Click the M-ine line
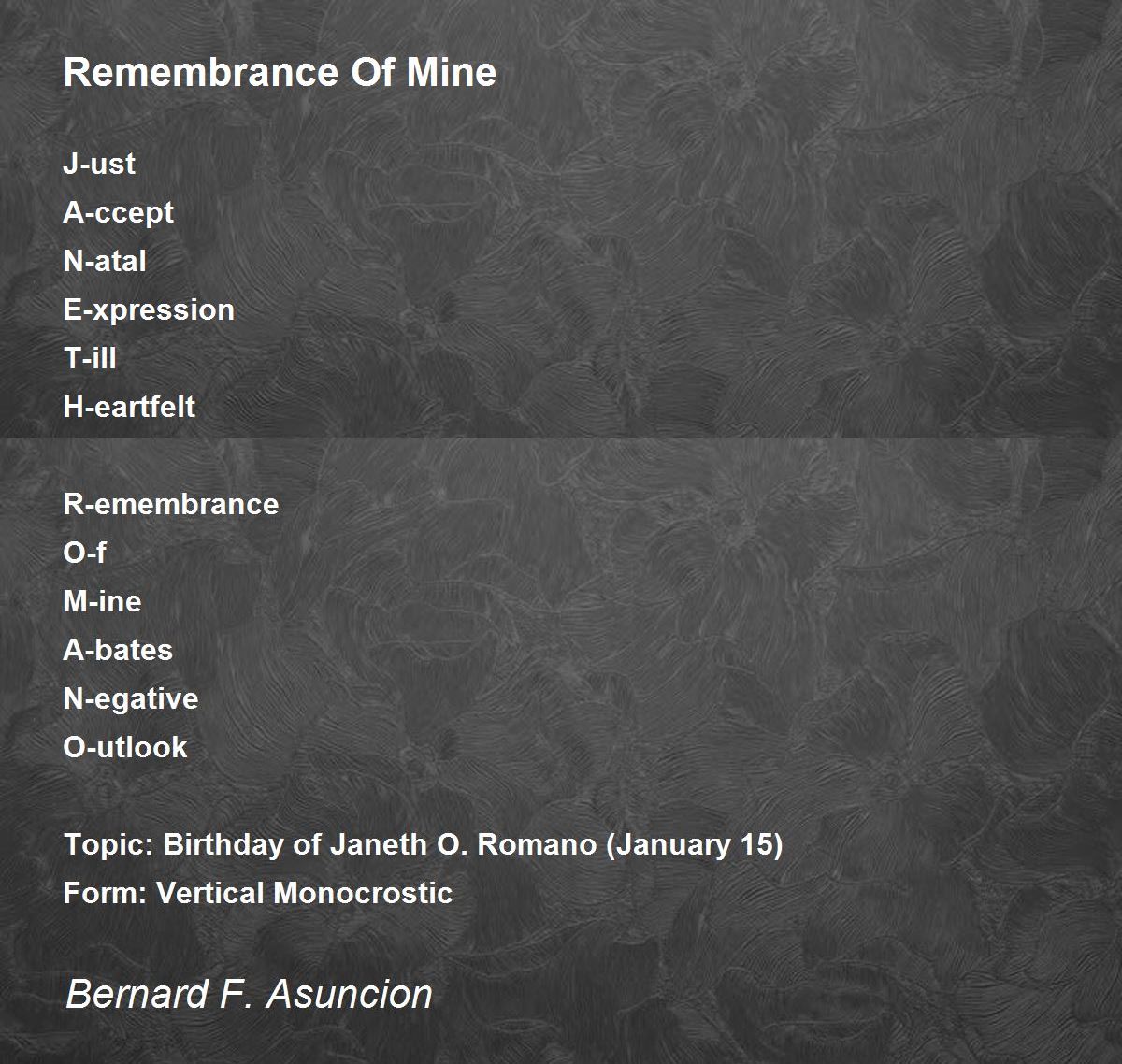1122x1064 pixels. 102,601
